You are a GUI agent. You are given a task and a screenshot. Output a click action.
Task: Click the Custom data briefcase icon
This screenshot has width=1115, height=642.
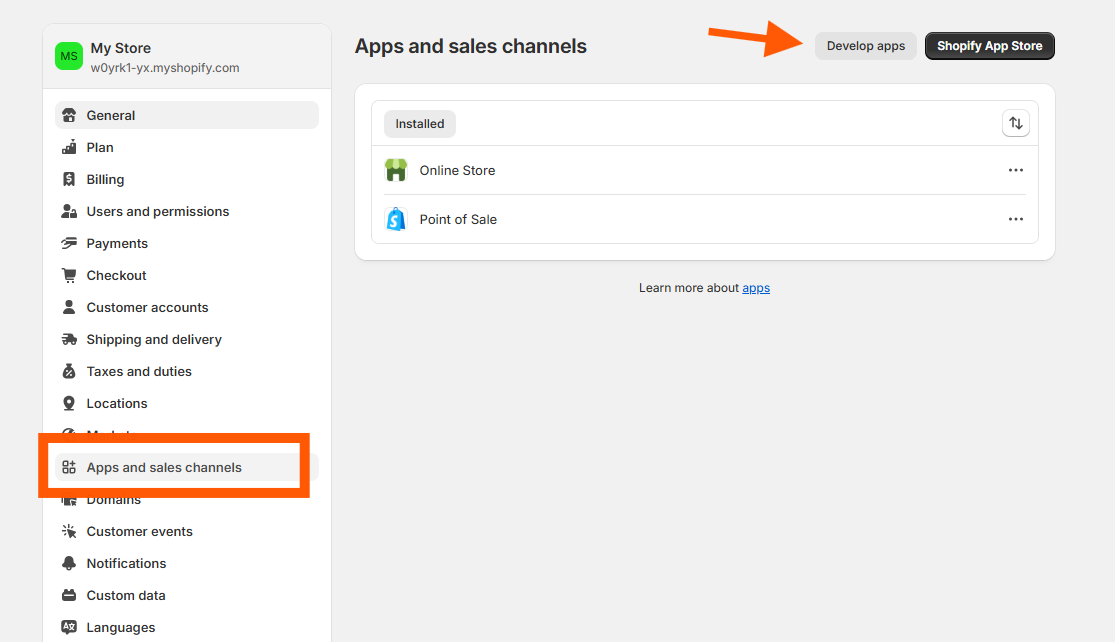69,595
